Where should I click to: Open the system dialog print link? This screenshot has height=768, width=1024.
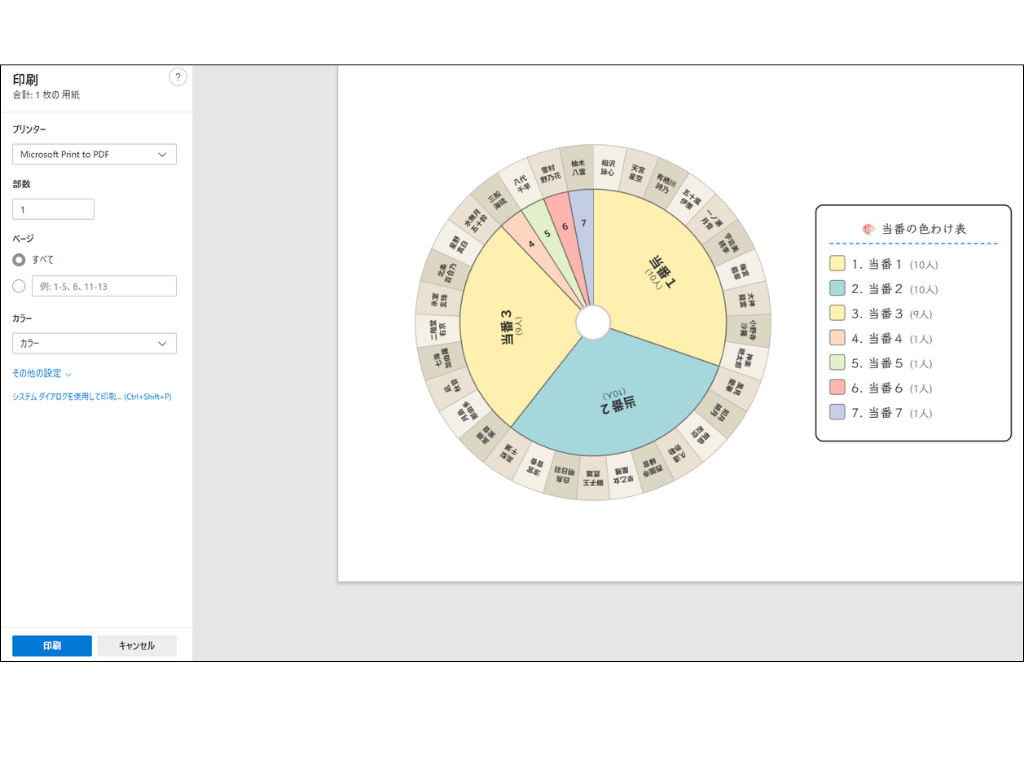click(x=91, y=397)
